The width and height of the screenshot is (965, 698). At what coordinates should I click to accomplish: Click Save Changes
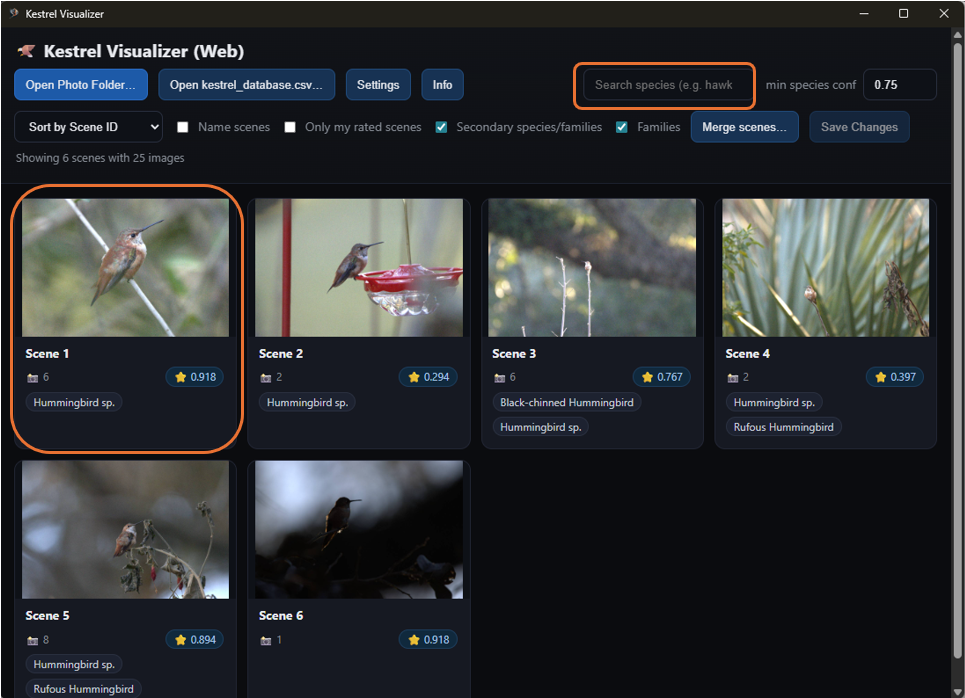[859, 127]
